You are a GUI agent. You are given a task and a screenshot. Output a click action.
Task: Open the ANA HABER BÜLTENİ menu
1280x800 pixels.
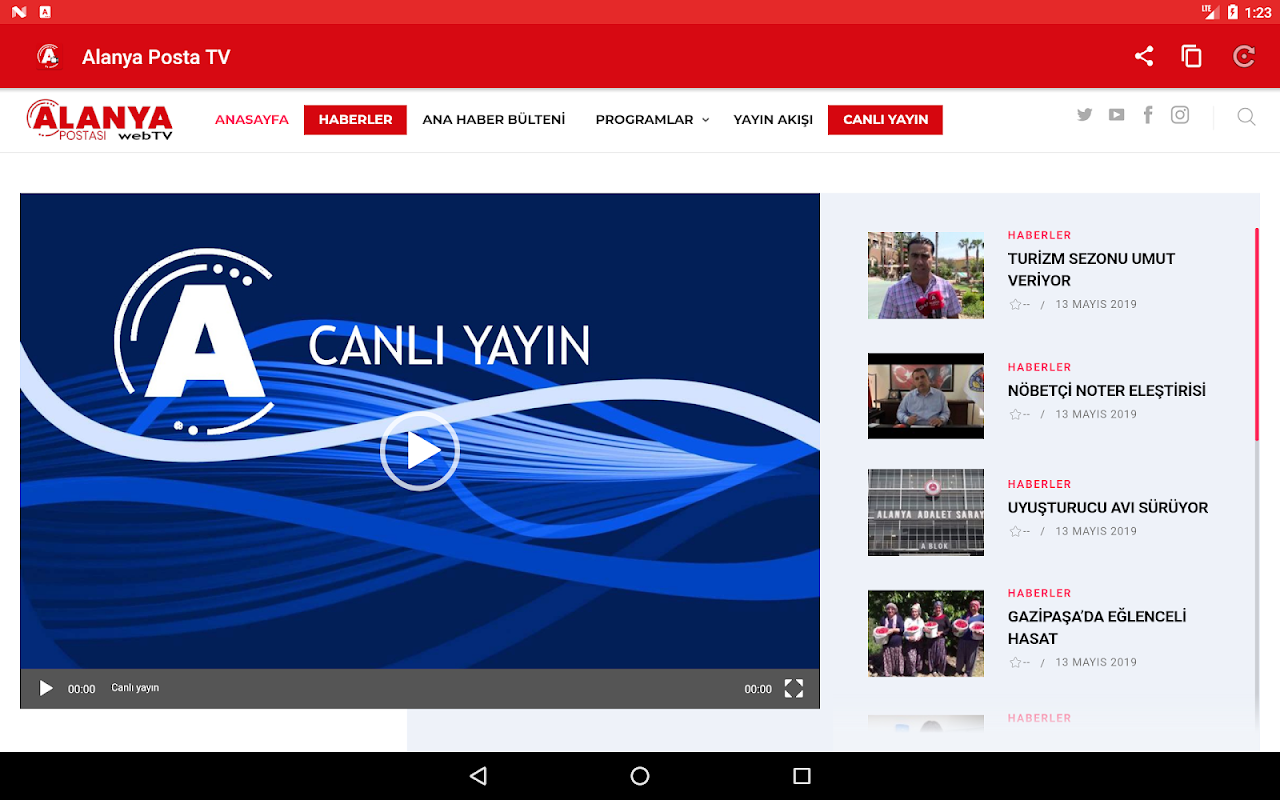point(494,120)
